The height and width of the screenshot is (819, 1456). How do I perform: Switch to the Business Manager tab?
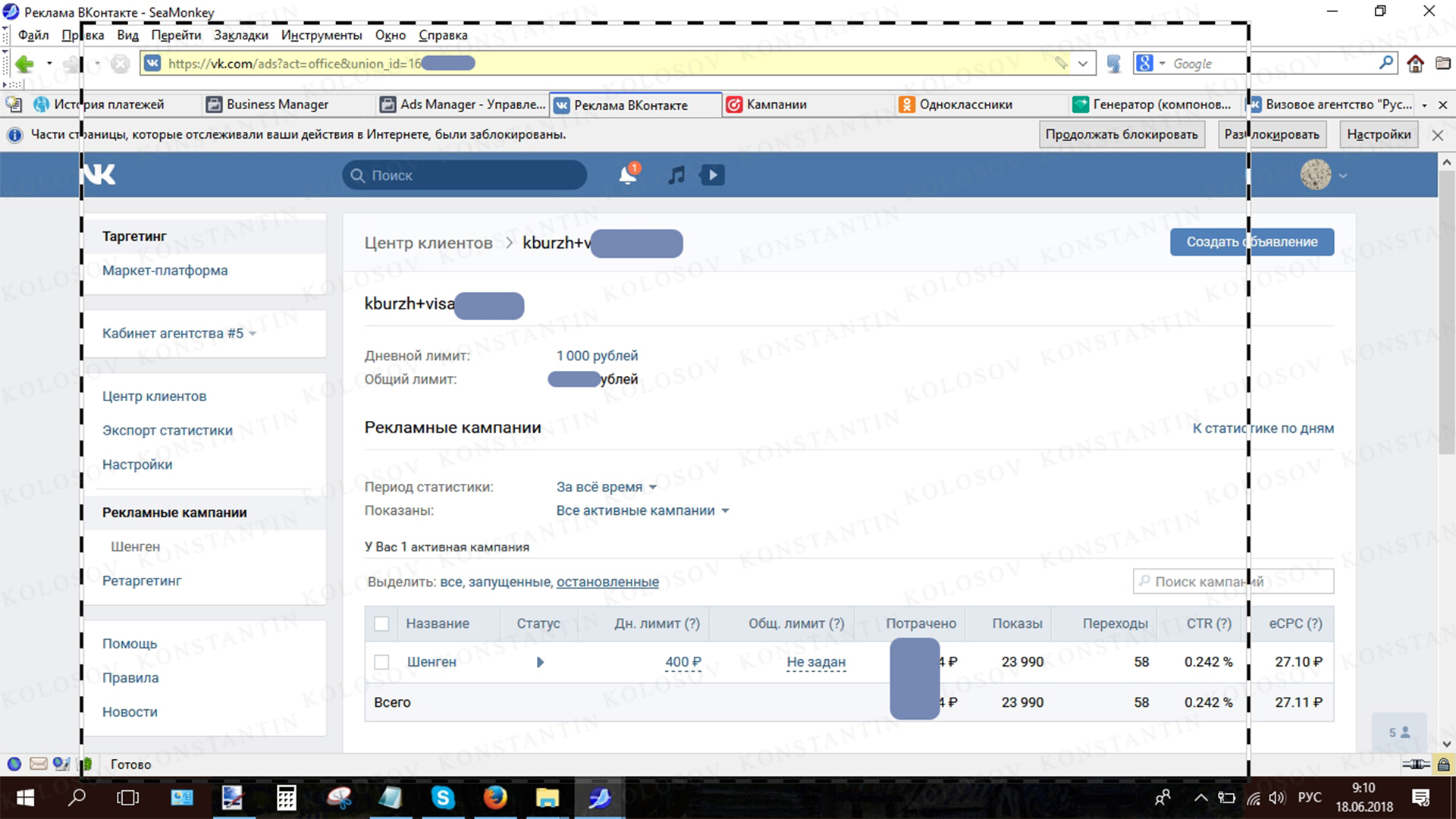coord(278,105)
